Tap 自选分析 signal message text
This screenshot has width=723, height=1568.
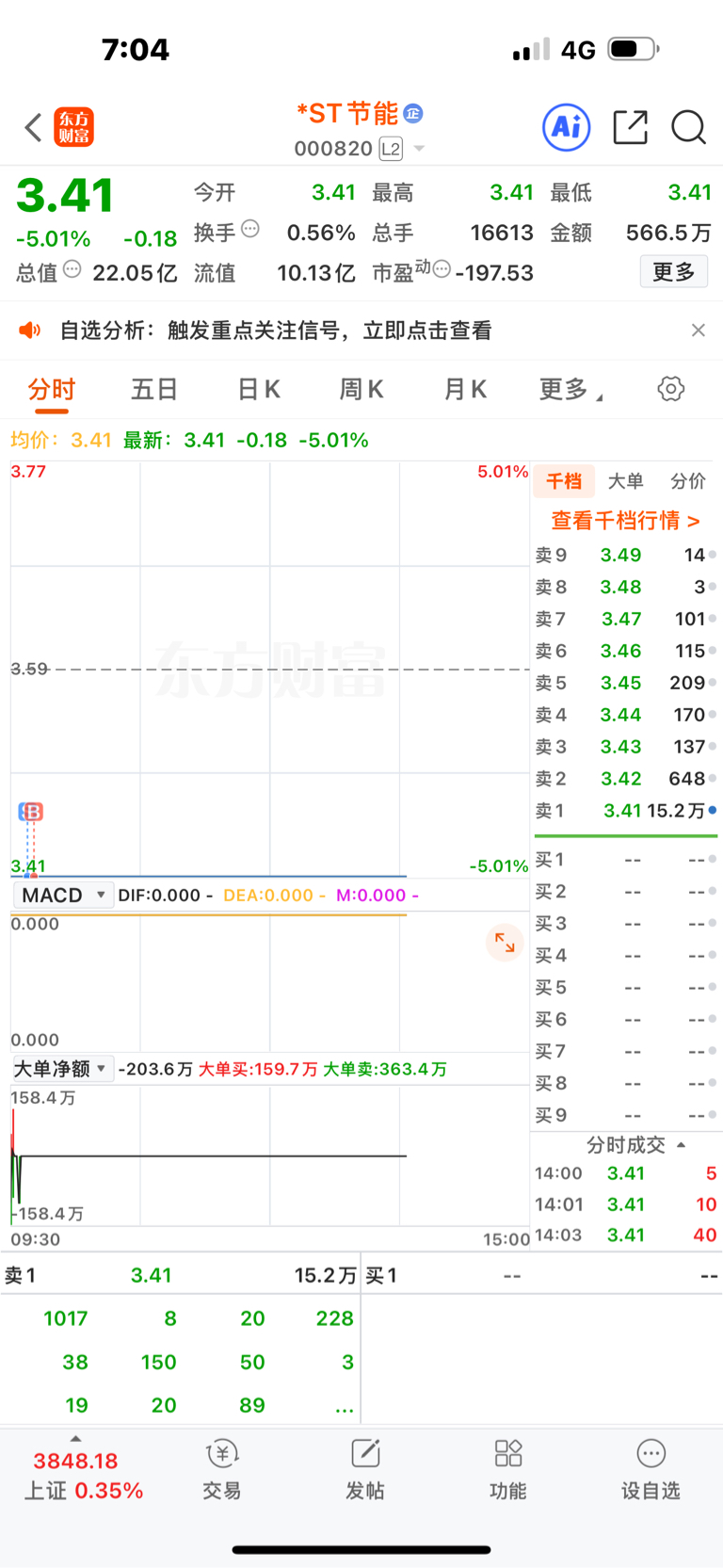pos(276,331)
